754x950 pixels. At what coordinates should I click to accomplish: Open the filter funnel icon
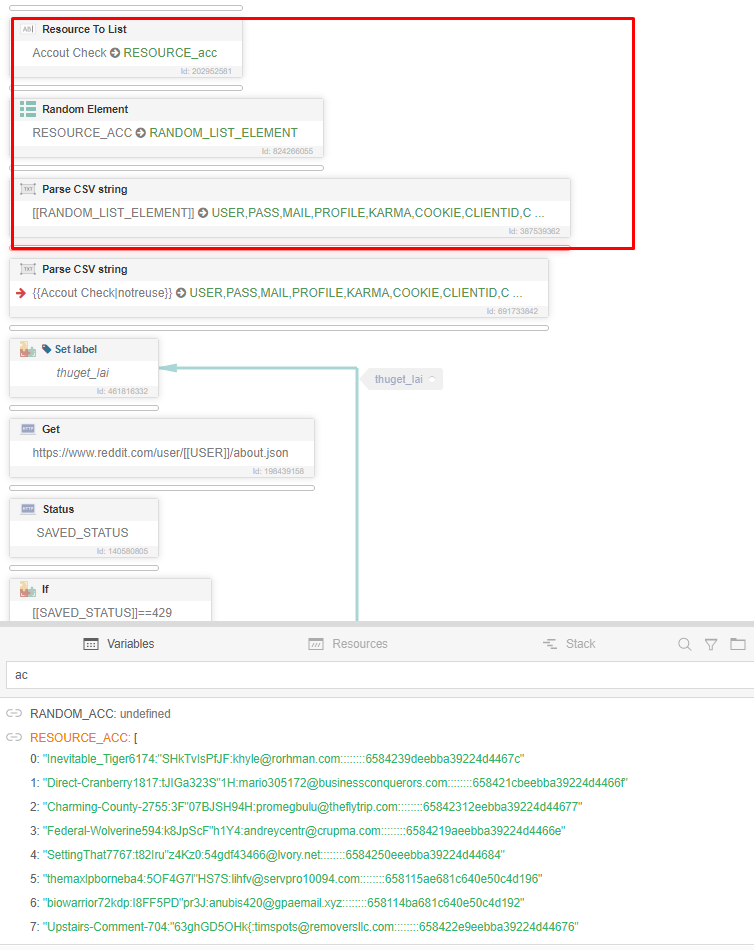tap(711, 645)
